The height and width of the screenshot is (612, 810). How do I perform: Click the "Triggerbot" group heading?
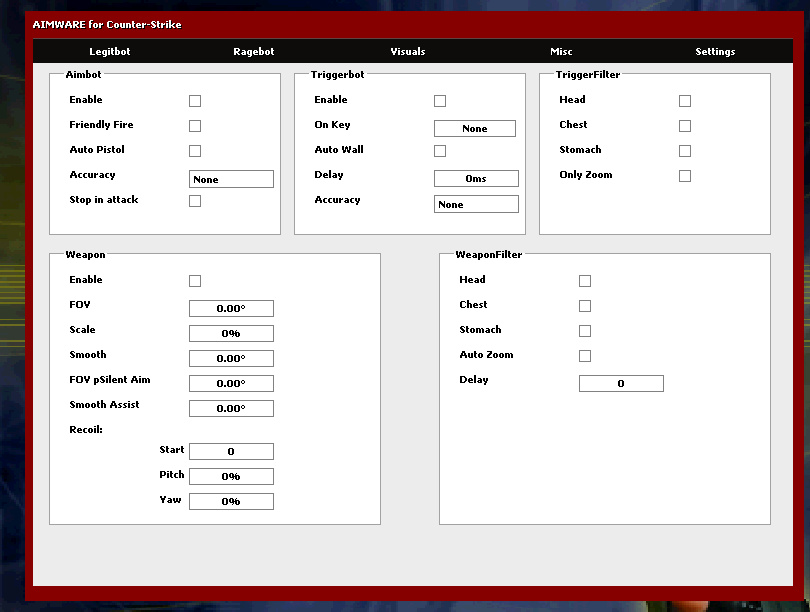[x=337, y=74]
